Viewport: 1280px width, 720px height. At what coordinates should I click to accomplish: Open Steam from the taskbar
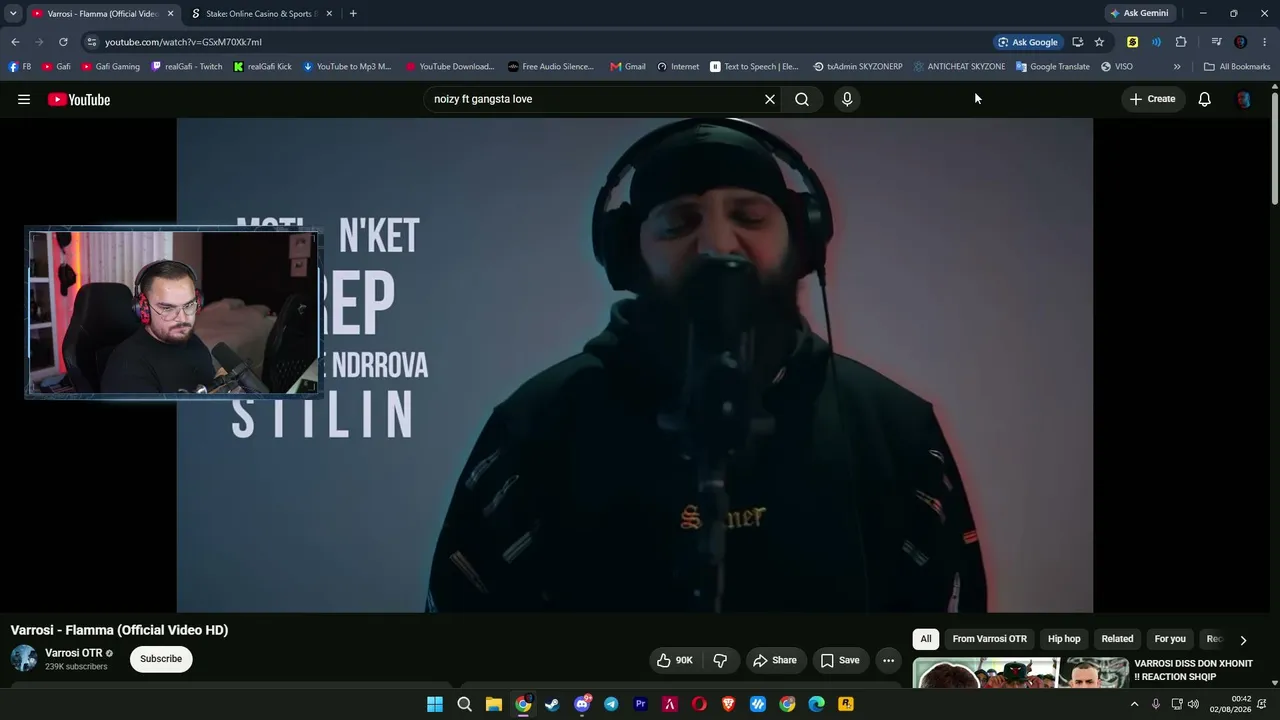coord(552,704)
